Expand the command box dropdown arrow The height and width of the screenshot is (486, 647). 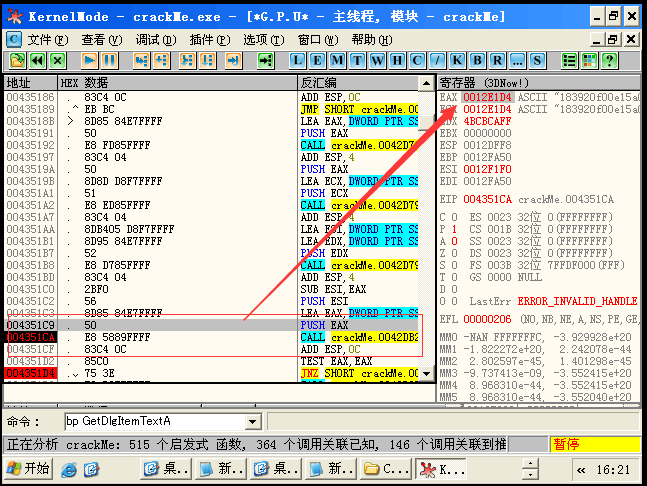coord(252,422)
